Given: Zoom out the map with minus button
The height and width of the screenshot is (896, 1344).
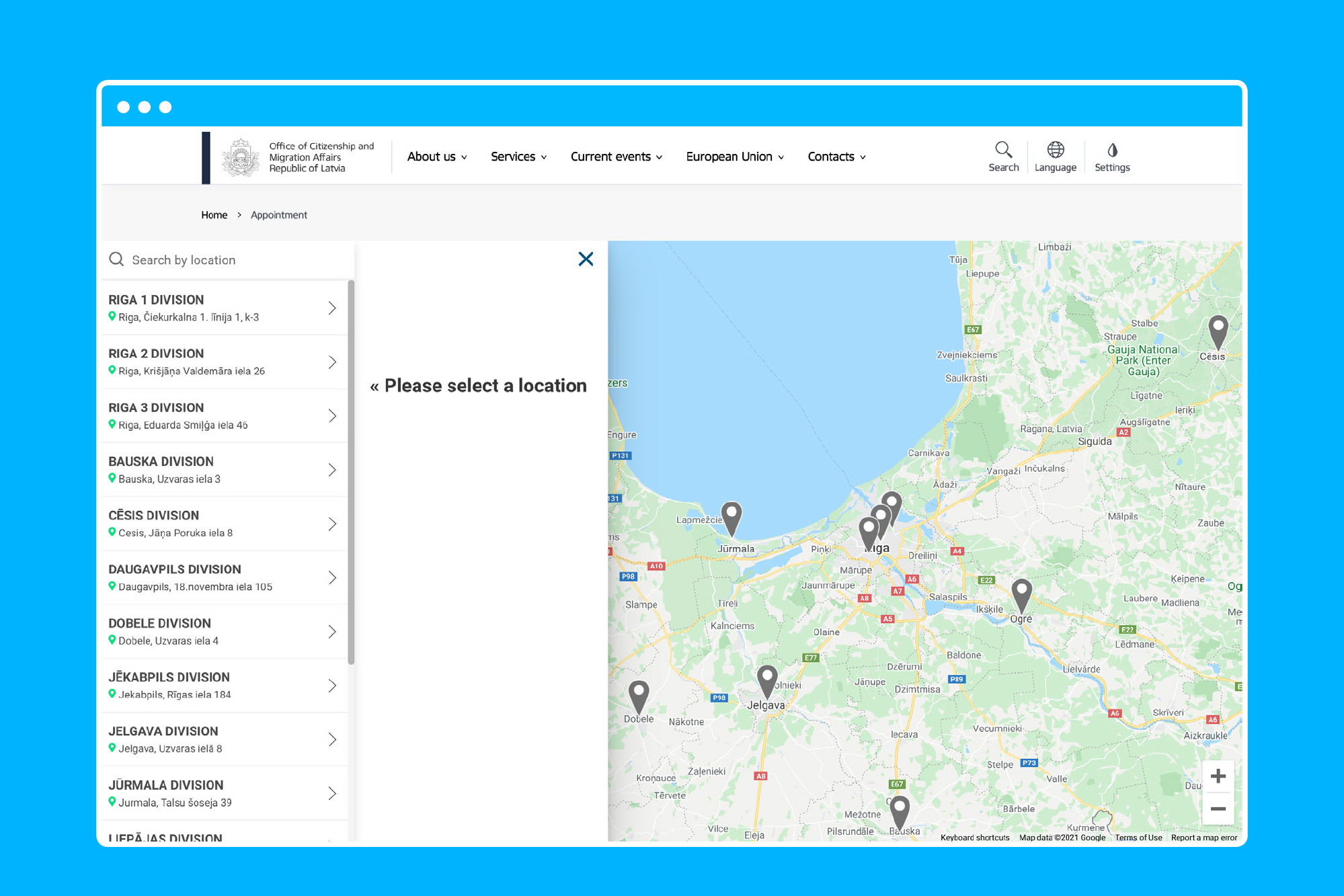Looking at the screenshot, I should [x=1218, y=809].
